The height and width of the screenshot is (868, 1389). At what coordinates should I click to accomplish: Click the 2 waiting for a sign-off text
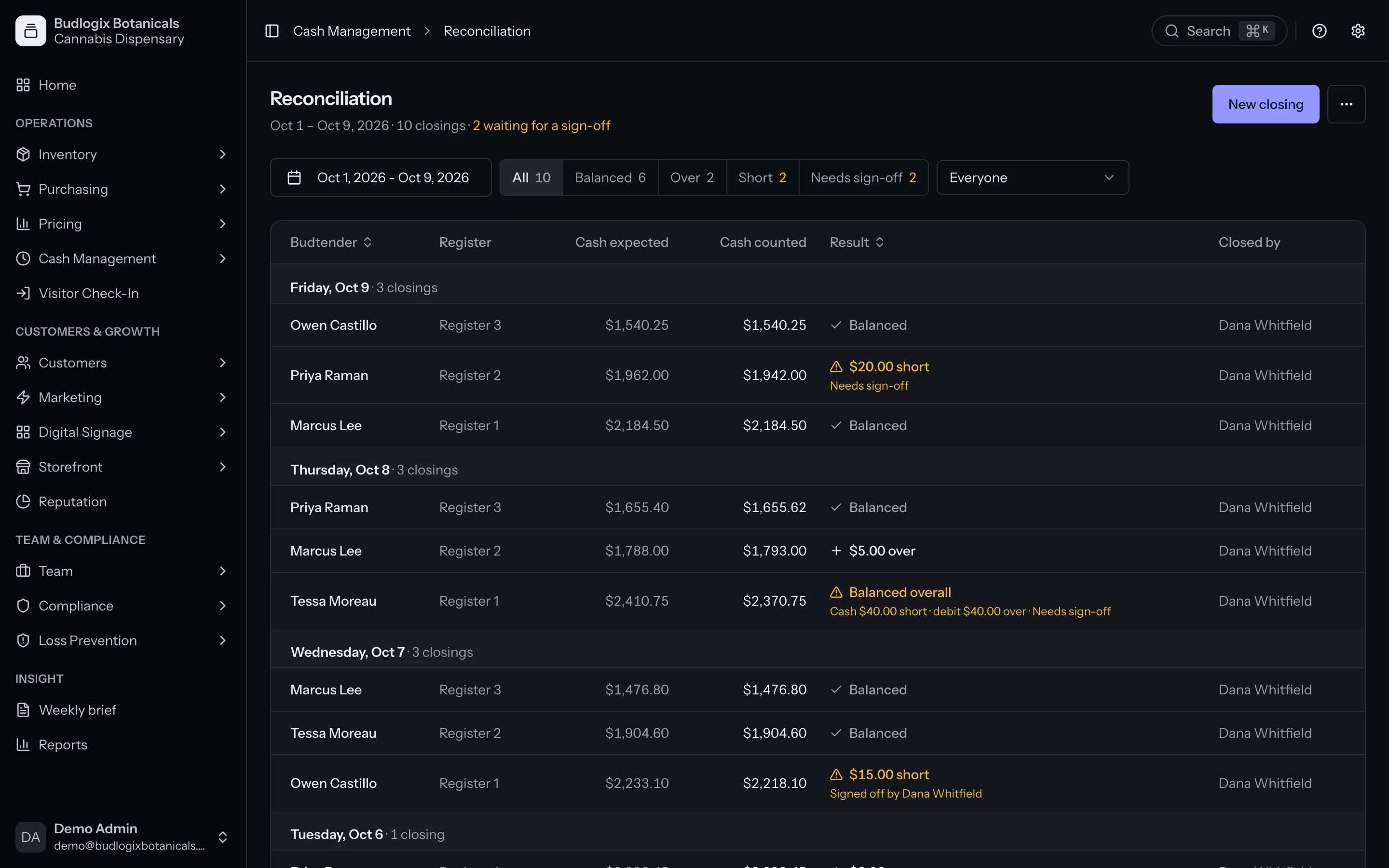pyautogui.click(x=541, y=126)
